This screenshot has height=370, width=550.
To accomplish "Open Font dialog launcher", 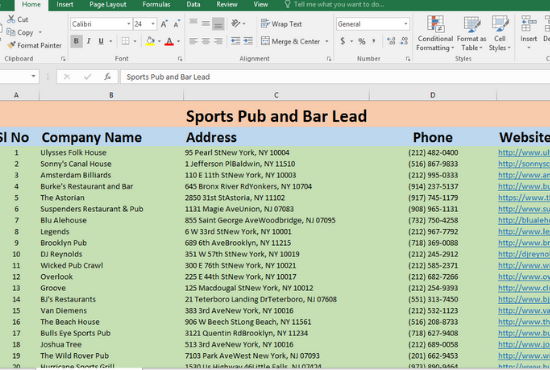I will [x=180, y=59].
